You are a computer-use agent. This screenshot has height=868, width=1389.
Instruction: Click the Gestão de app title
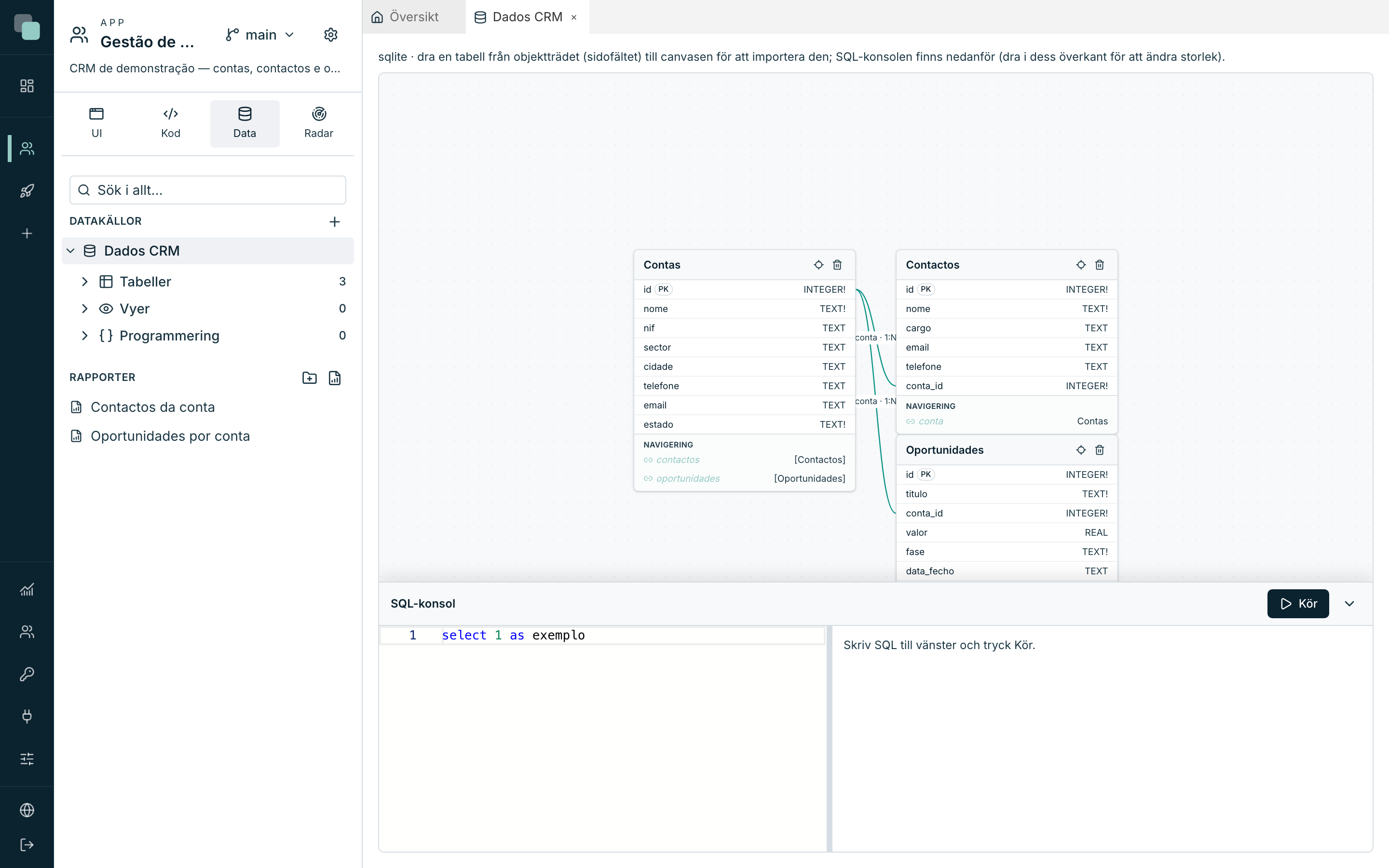148,42
